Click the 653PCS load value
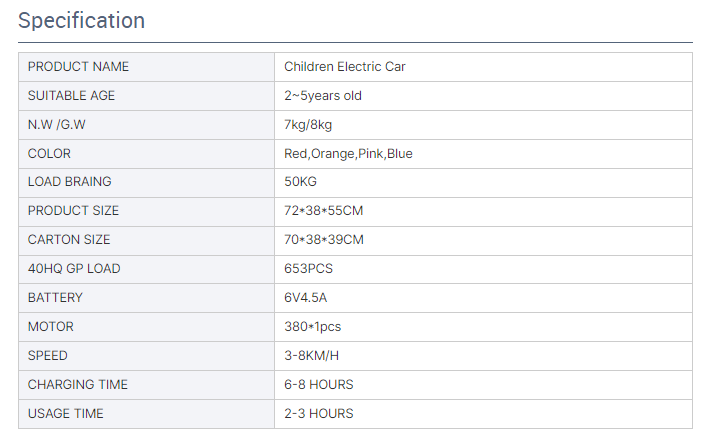The height and width of the screenshot is (438, 712). pyautogui.click(x=308, y=269)
